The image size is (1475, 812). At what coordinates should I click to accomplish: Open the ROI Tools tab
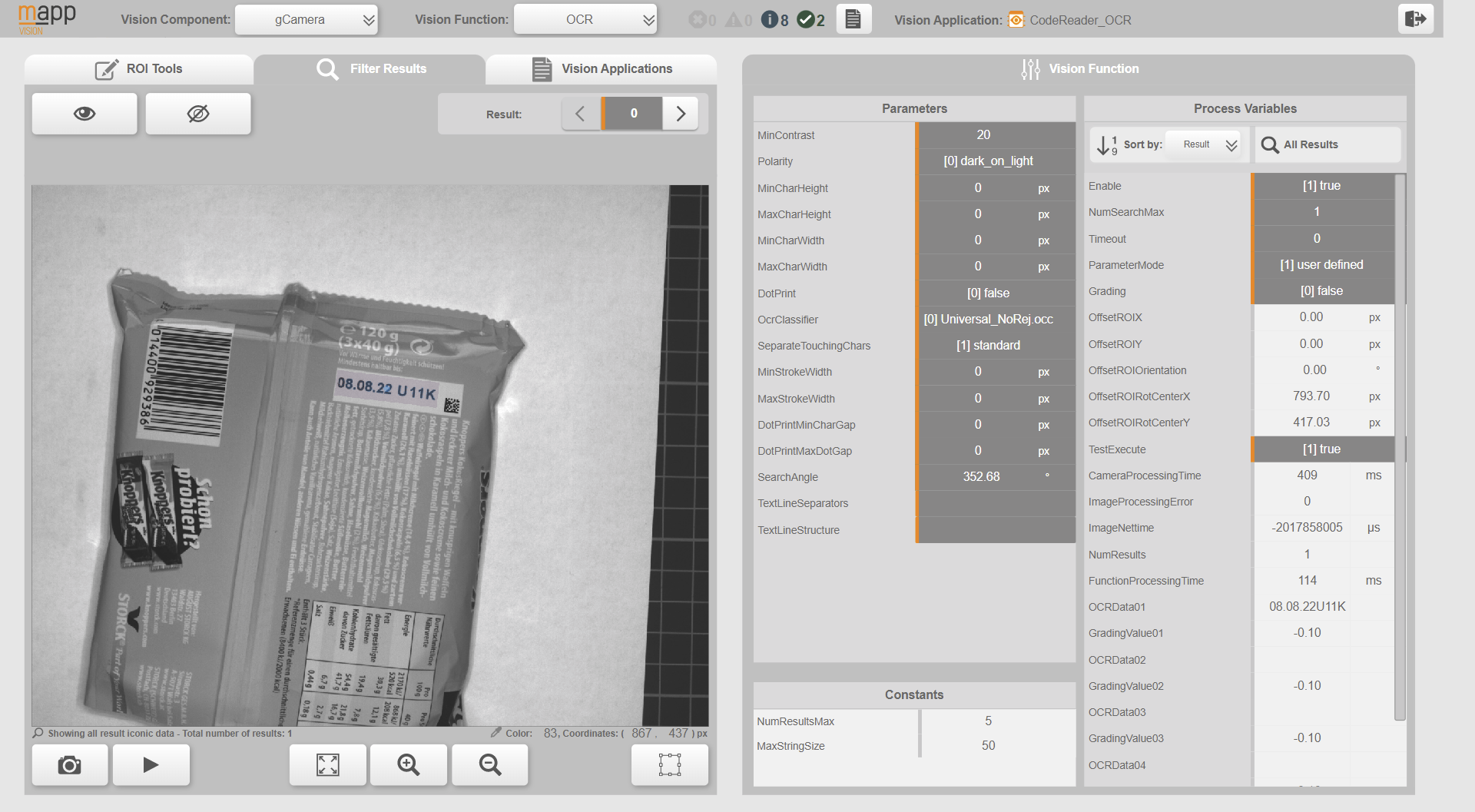point(139,69)
